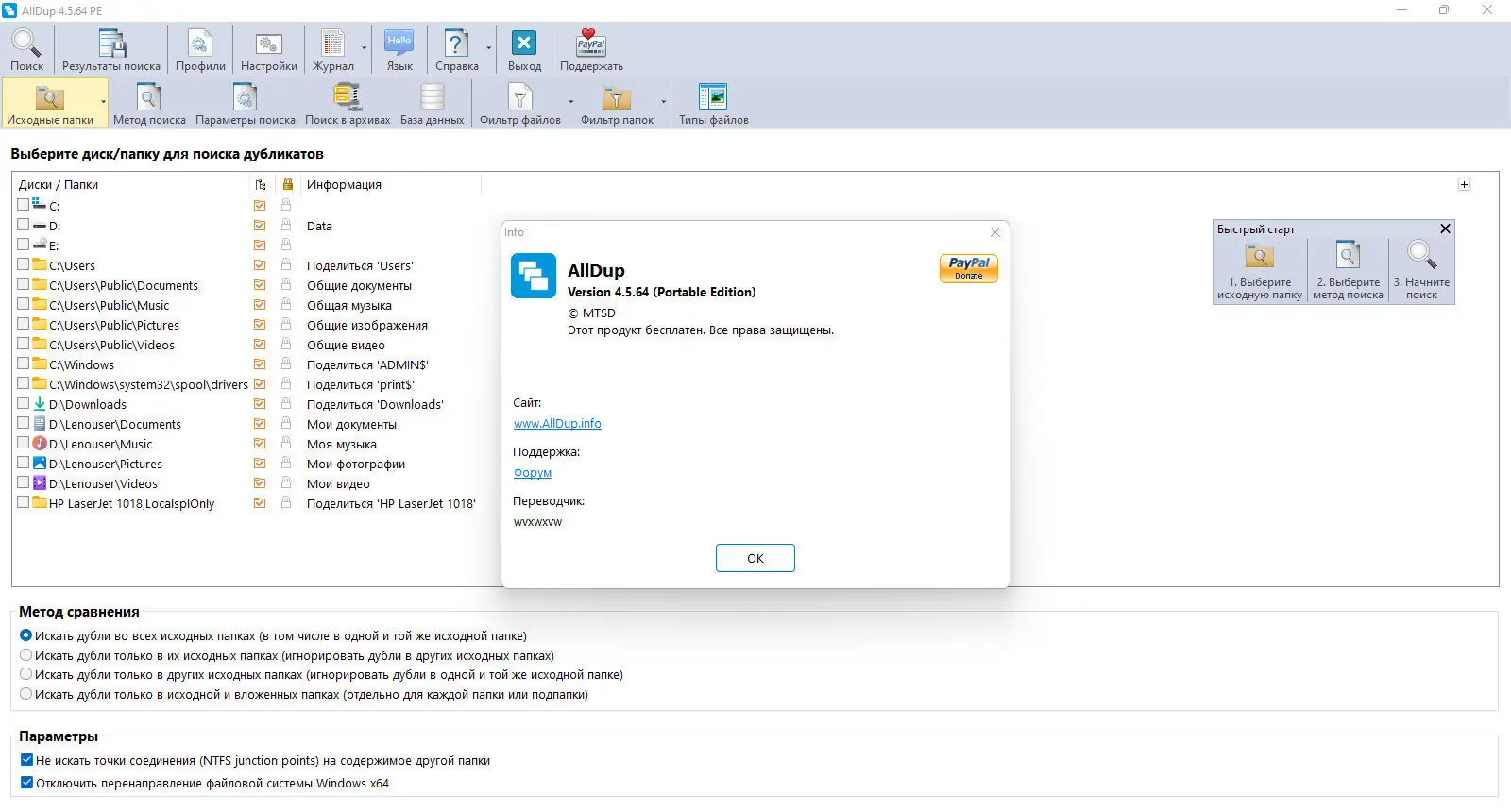Image resolution: width=1511 pixels, height=812 pixels.
Task: Click the subfolders column header icon
Action: pos(261,184)
